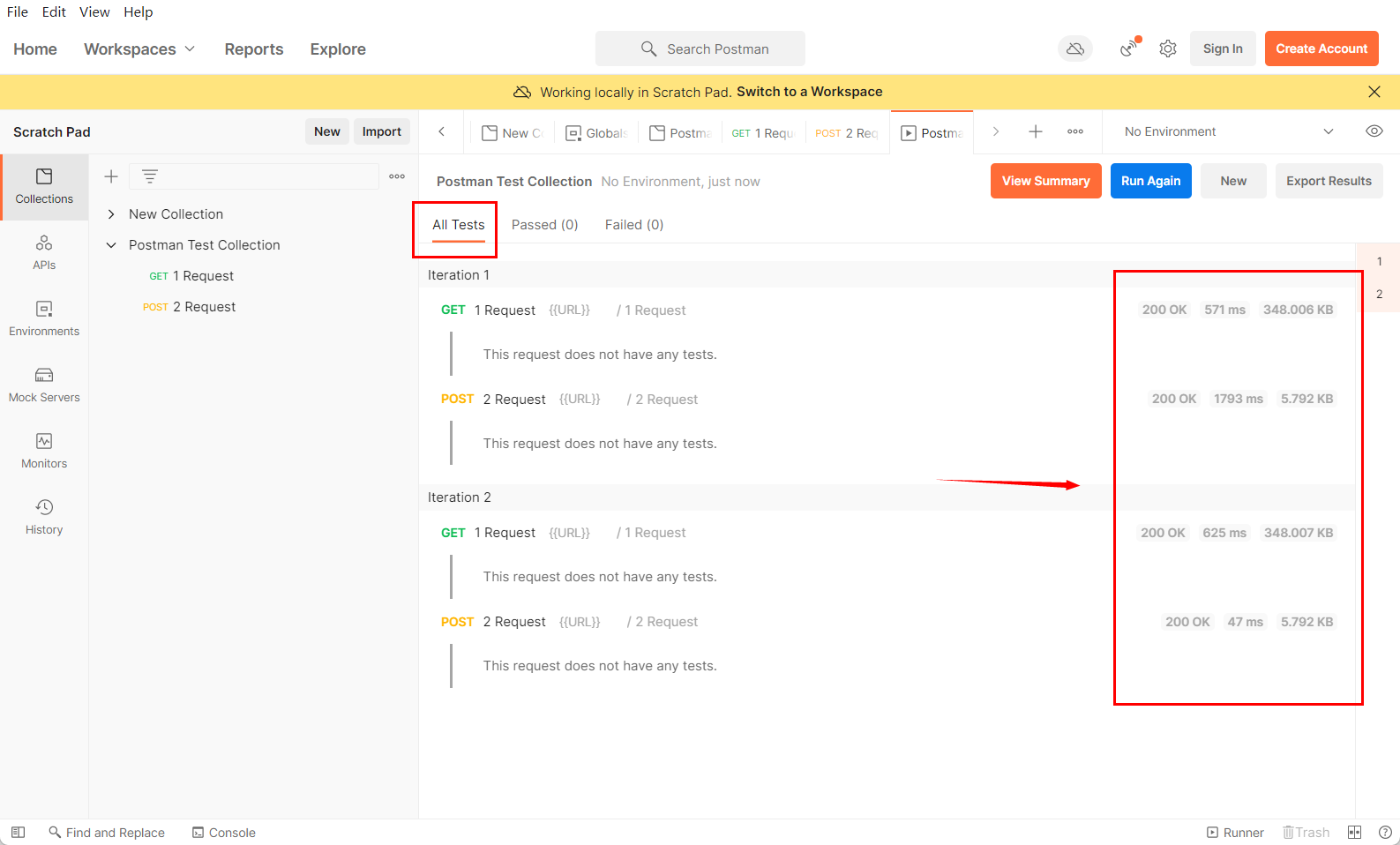Open Find and Replace
Screen dimensions: 1400x845
[107, 832]
